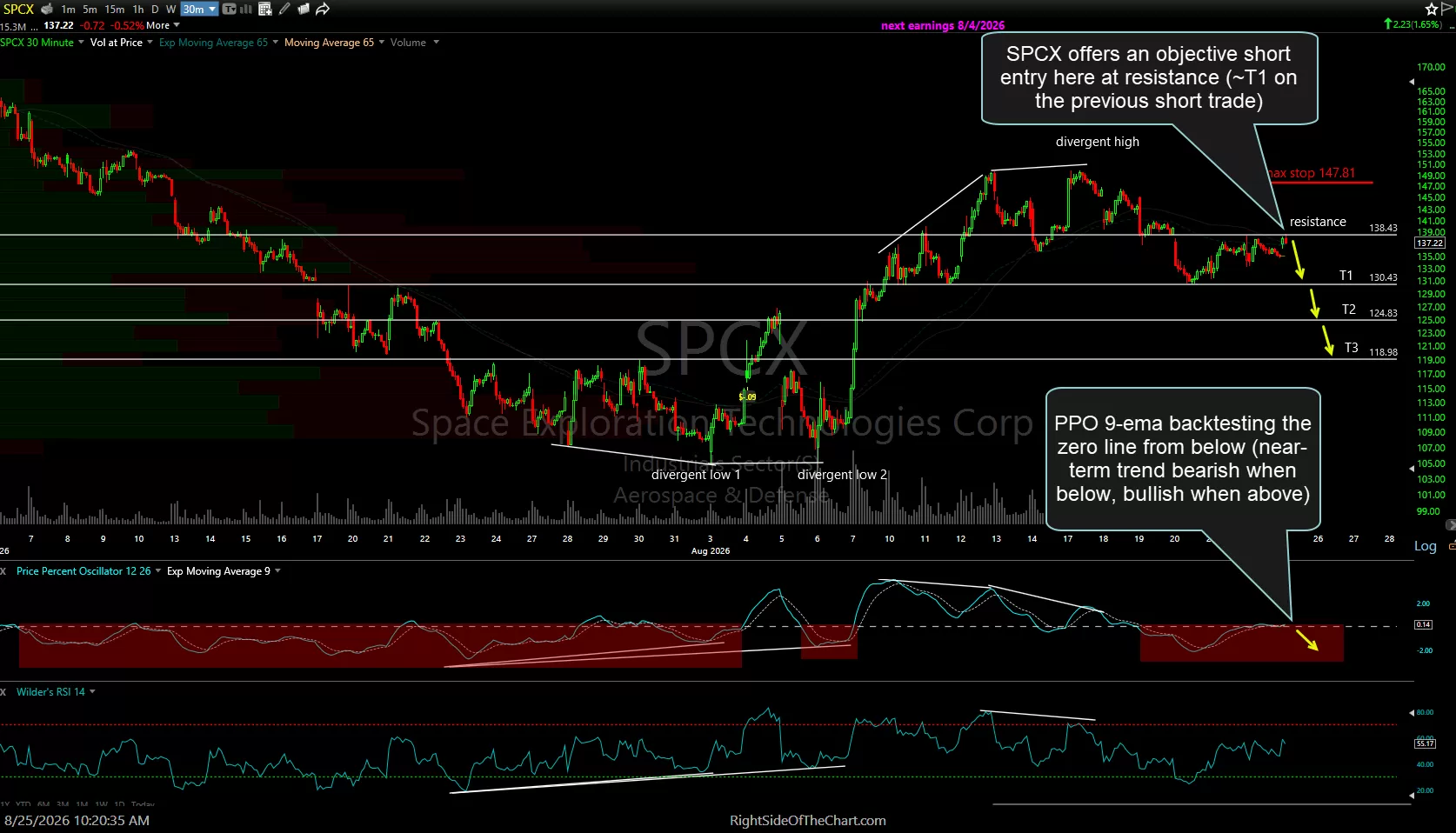Click the 2.23 (1.65%) change indicator
1456x833 pixels.
(x=1413, y=24)
